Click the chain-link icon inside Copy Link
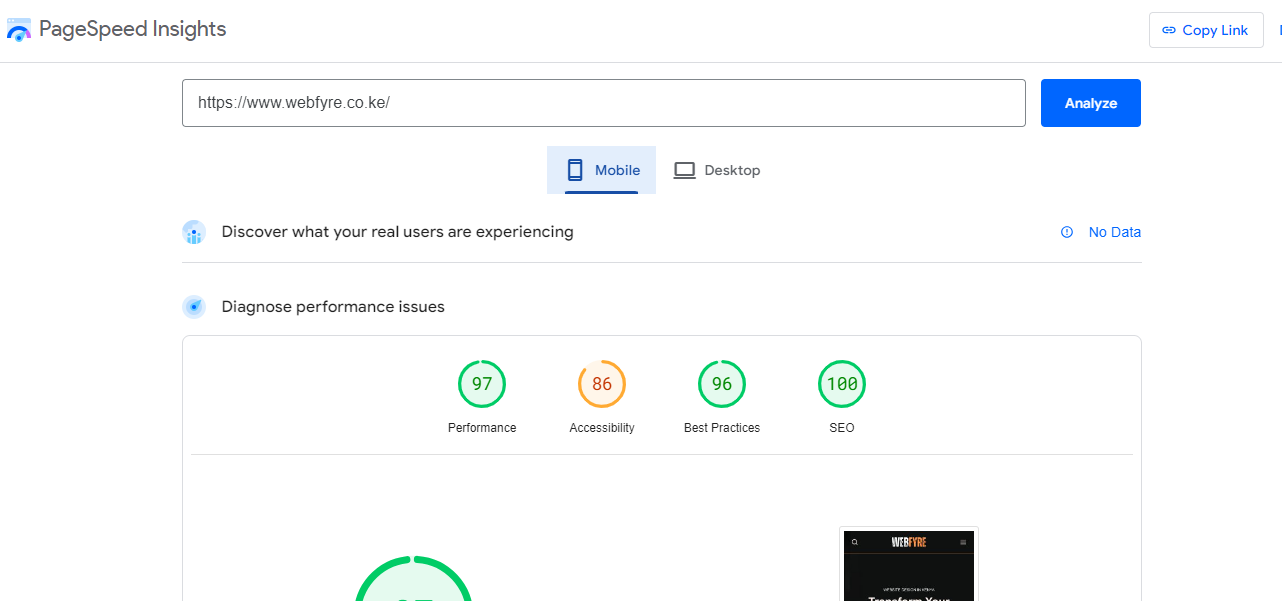The image size is (1282, 601). pyautogui.click(x=1168, y=29)
